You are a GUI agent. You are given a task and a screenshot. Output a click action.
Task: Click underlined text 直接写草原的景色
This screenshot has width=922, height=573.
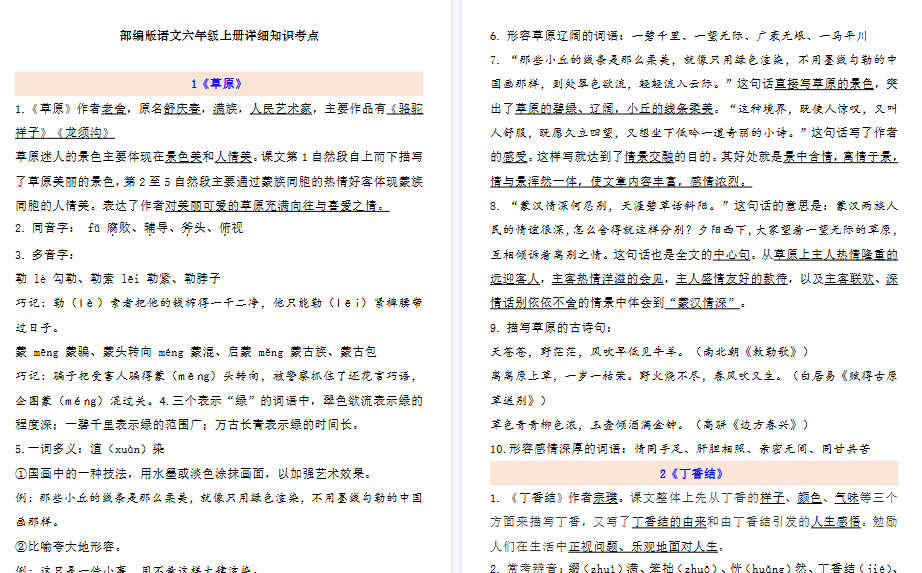click(824, 84)
